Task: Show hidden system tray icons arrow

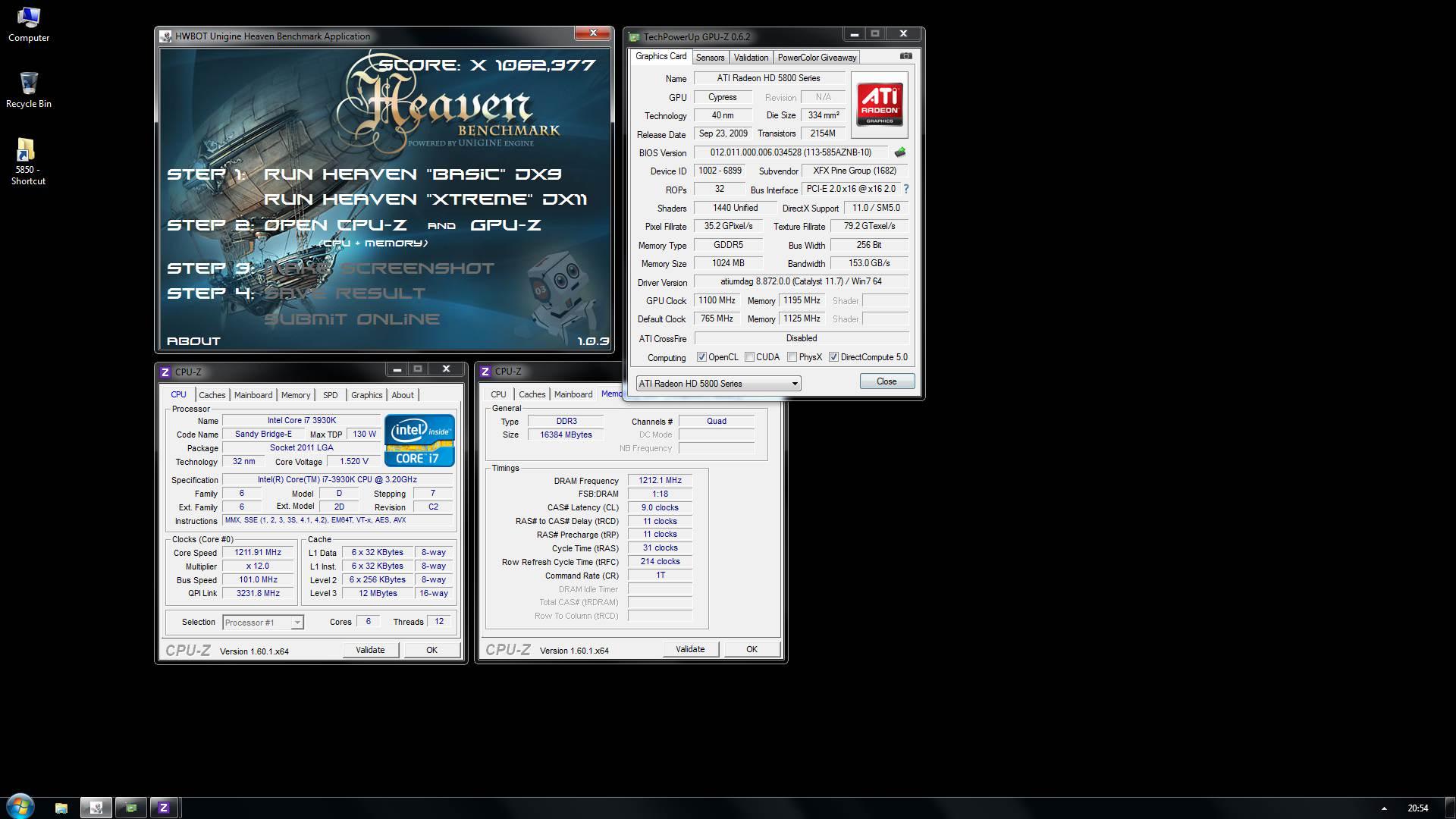Action: (x=1384, y=808)
